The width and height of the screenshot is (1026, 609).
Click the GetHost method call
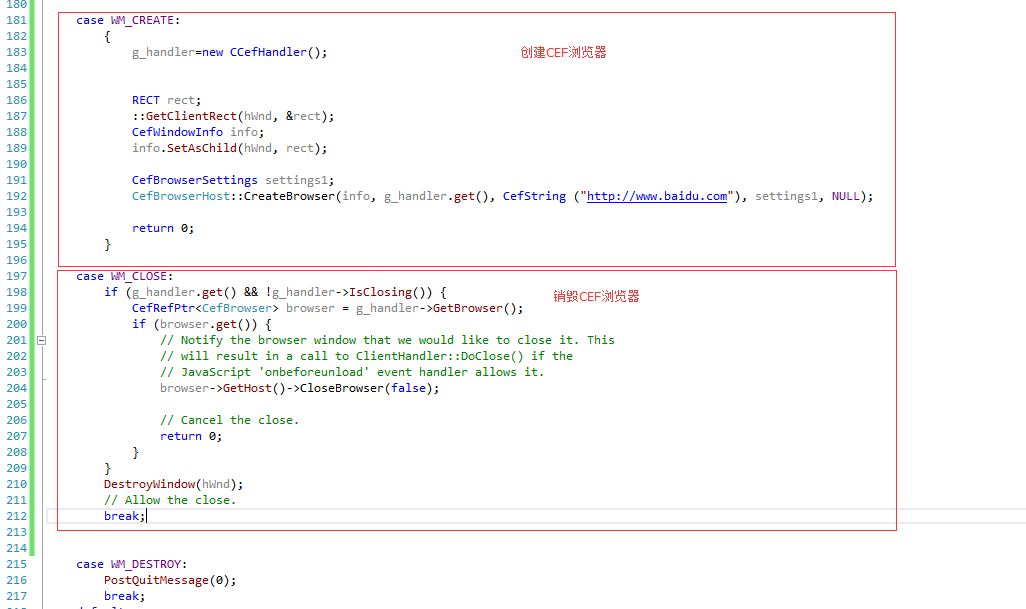247,389
